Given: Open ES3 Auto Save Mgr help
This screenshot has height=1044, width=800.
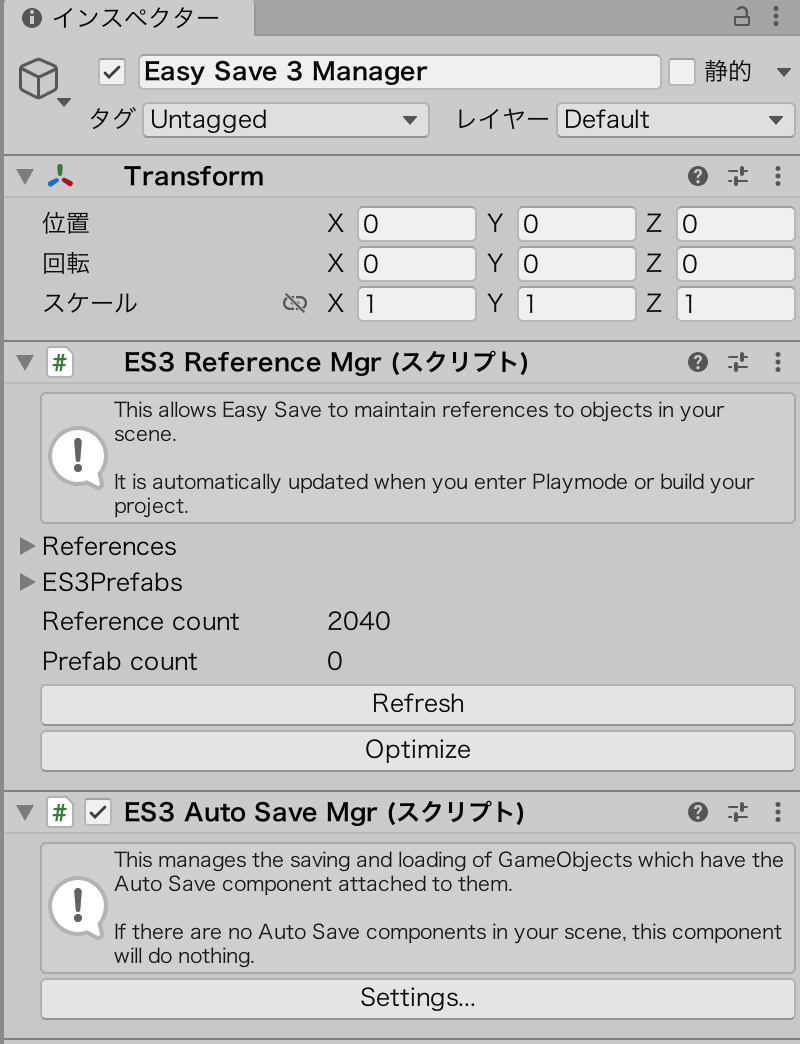Looking at the screenshot, I should click(x=698, y=812).
